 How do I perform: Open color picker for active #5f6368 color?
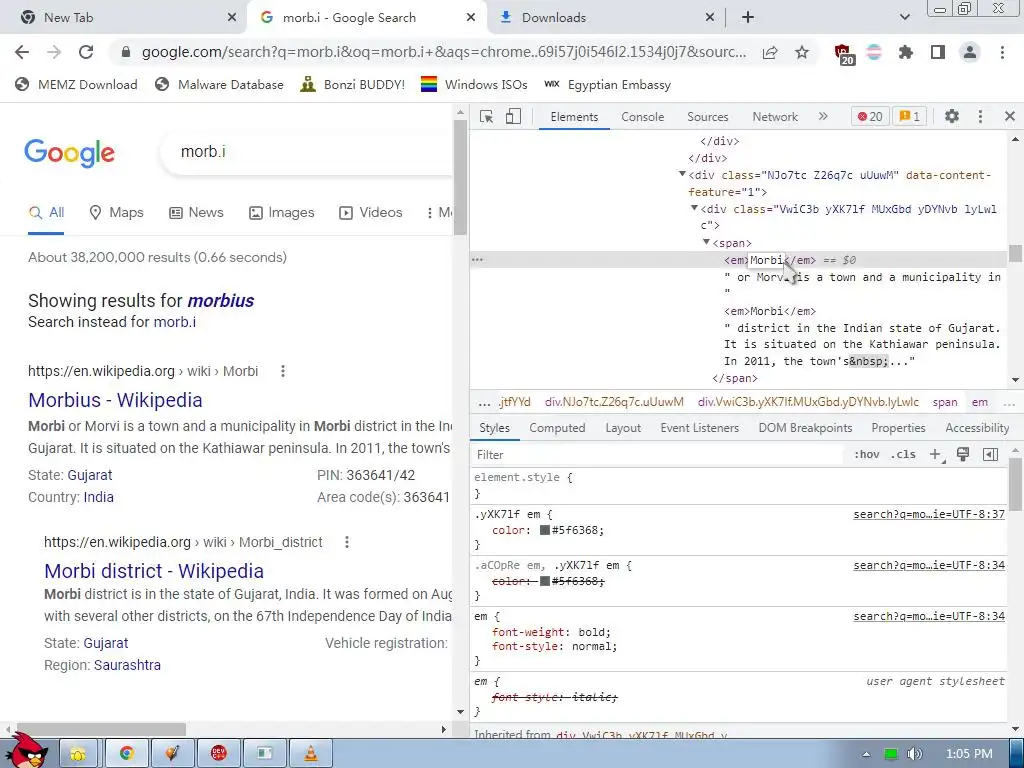point(545,530)
